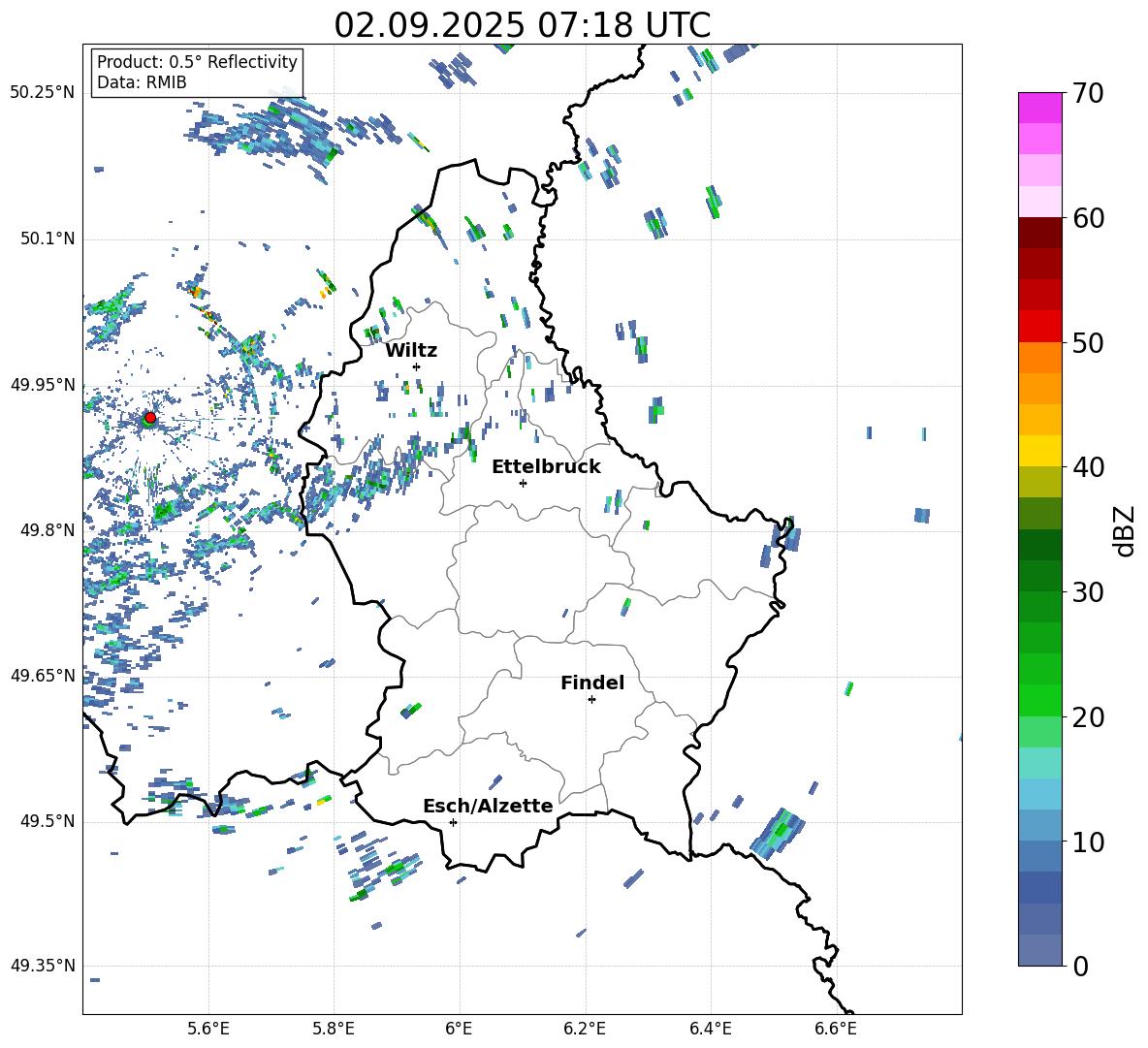1148x1048 pixels.
Task: Click the red radar site marker
Action: point(150,417)
